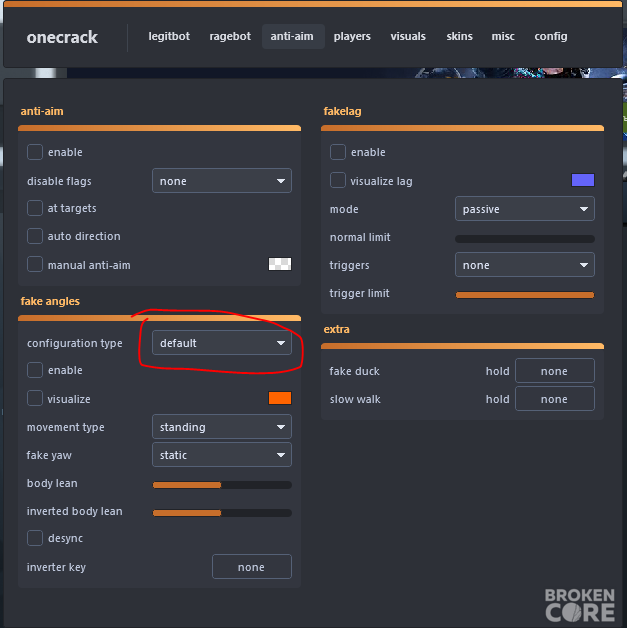The width and height of the screenshot is (627, 628).
Task: Open the config tab
Action: (x=551, y=36)
